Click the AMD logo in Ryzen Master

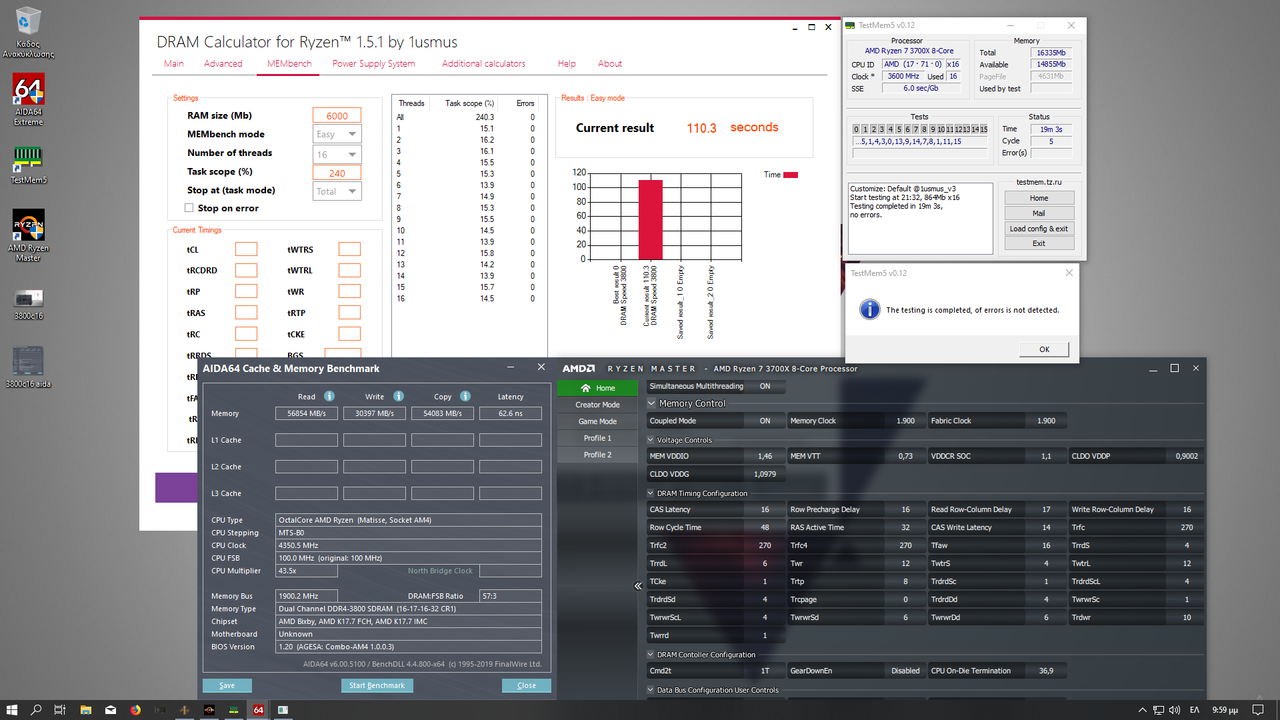pos(580,369)
